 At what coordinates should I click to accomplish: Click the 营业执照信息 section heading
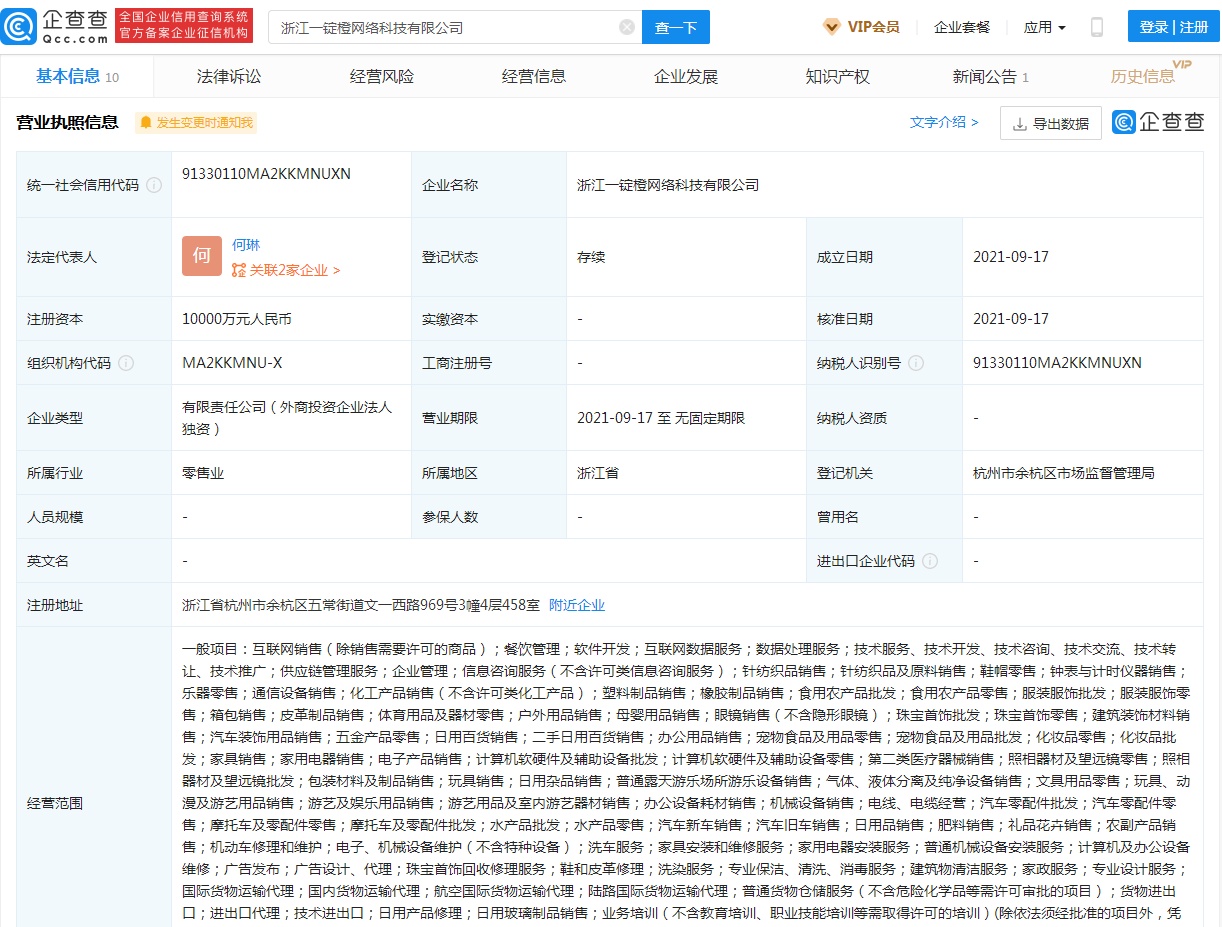coord(68,123)
